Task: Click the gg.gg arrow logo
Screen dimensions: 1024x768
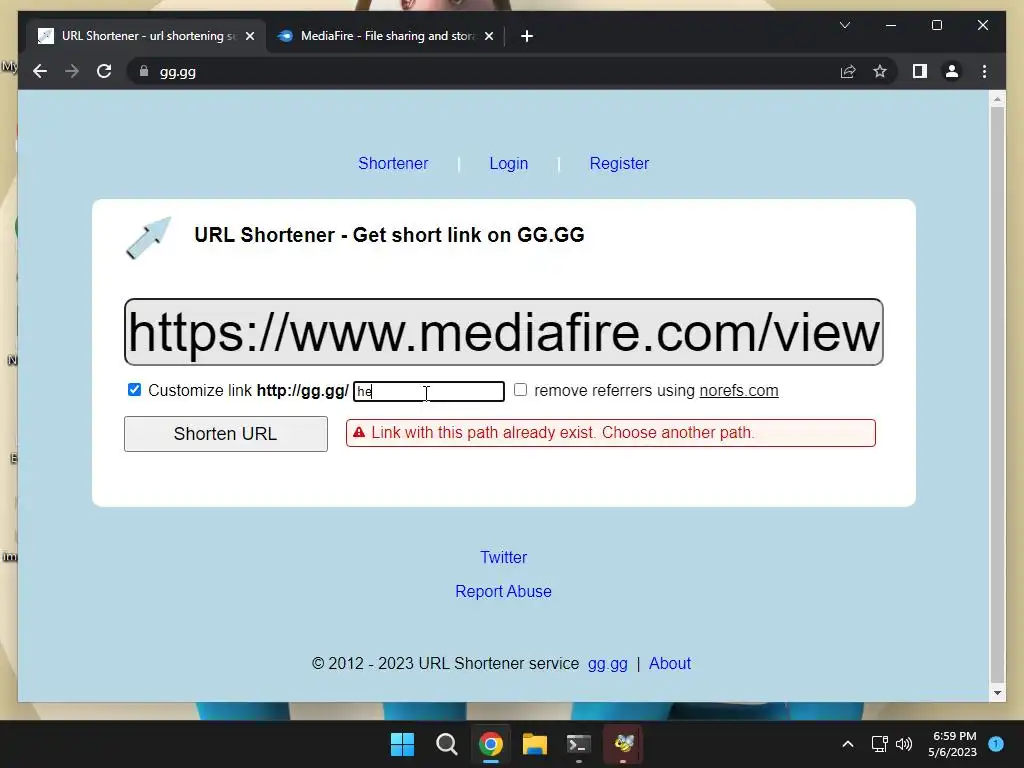Action: [x=148, y=238]
